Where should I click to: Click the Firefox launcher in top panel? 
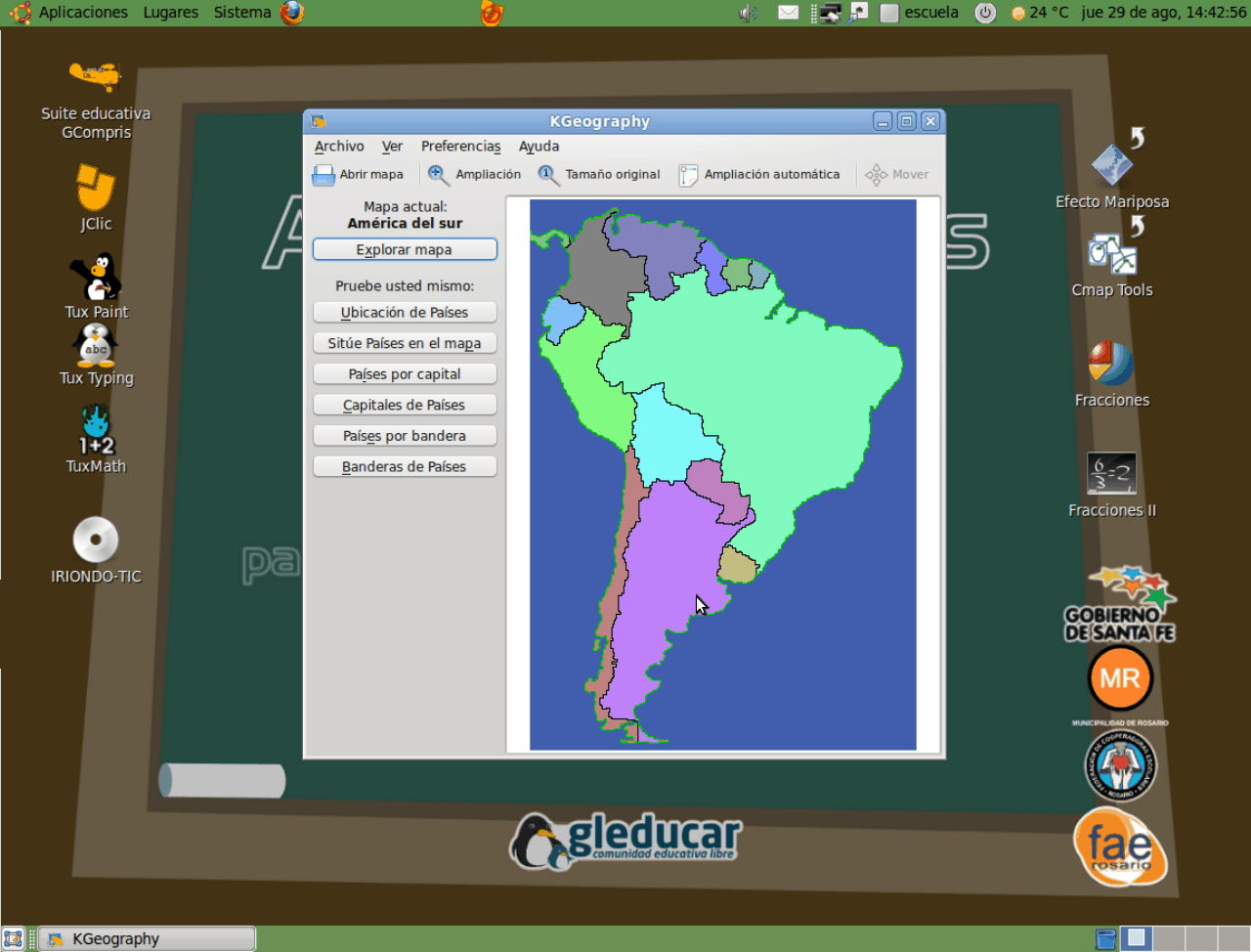(292, 13)
